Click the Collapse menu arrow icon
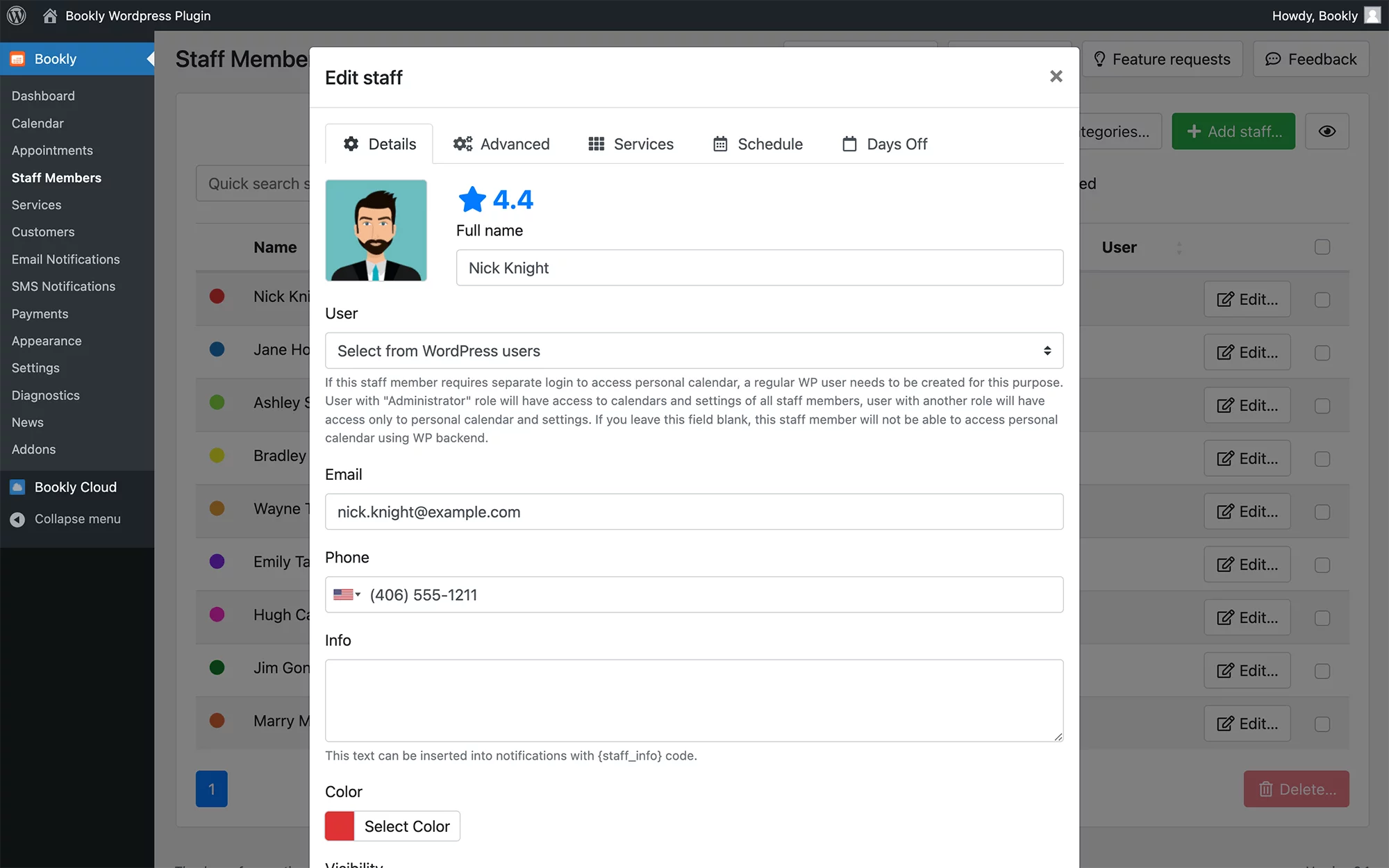This screenshot has height=868, width=1389. coord(18,519)
